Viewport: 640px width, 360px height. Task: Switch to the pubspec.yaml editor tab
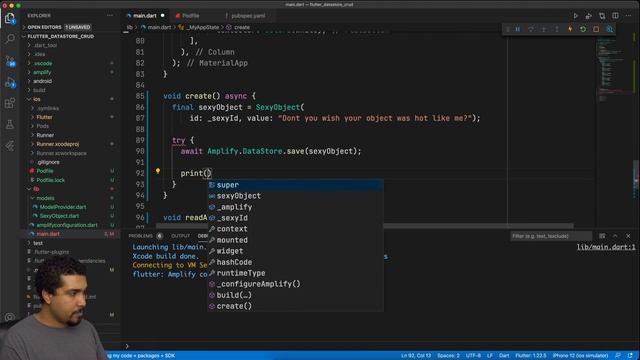point(248,16)
